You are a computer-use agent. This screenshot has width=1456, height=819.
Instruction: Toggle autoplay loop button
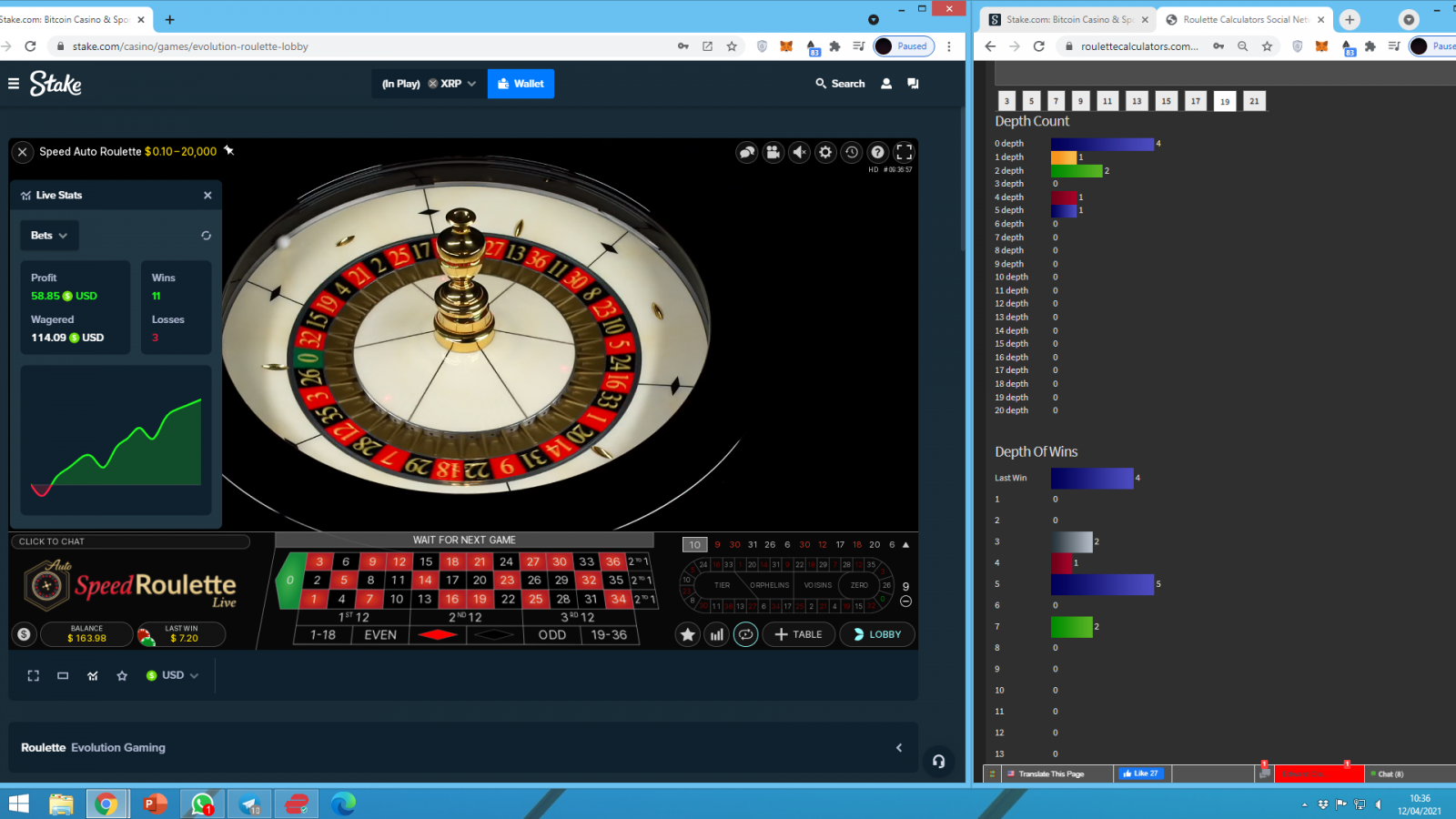coord(745,634)
